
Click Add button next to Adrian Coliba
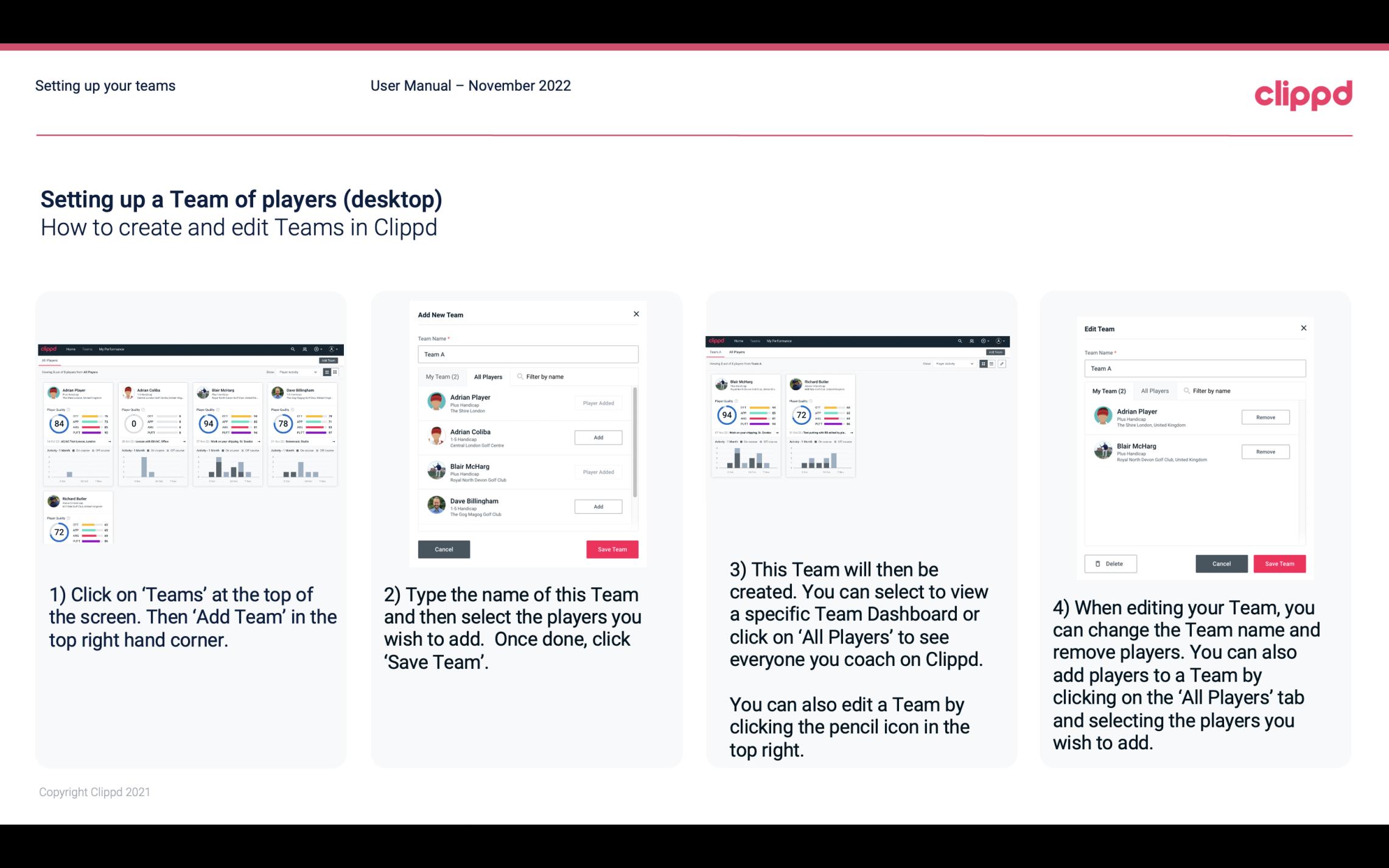598,436
